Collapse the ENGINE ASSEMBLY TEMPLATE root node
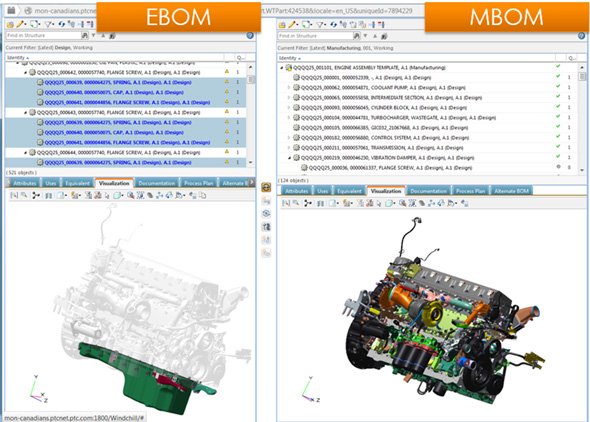 tap(281, 68)
